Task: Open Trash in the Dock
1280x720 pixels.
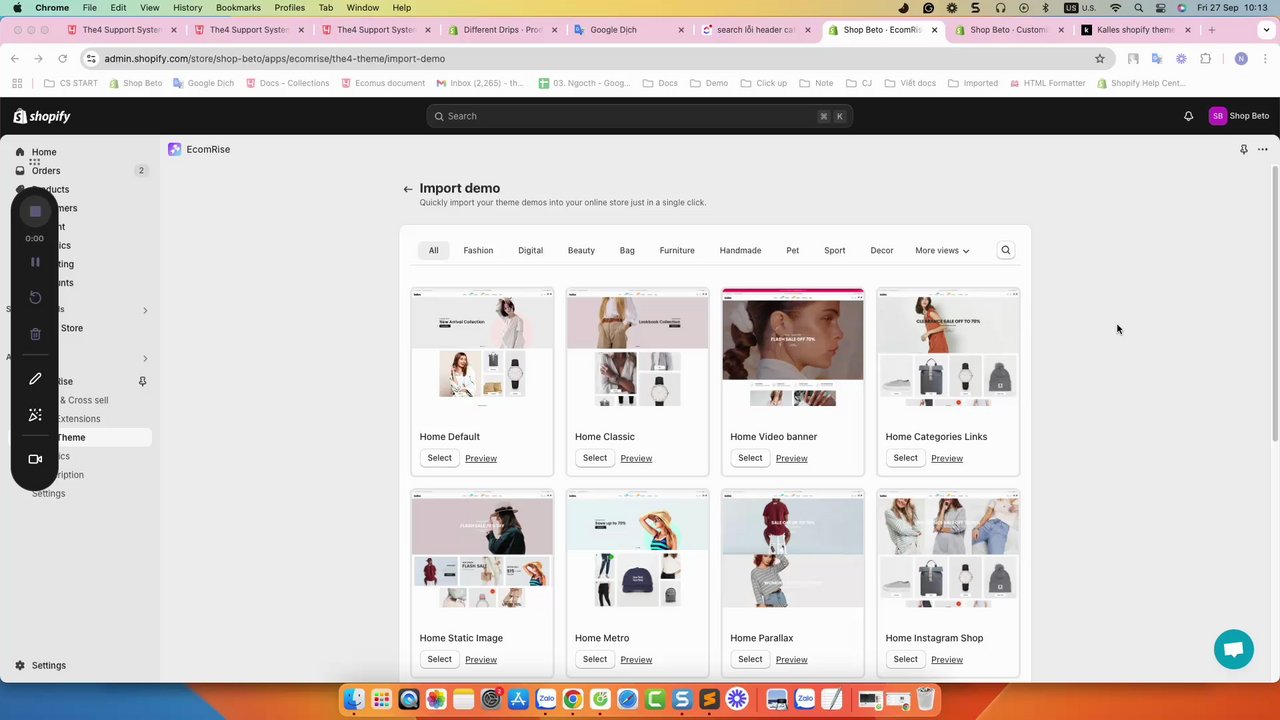Action: click(925, 699)
